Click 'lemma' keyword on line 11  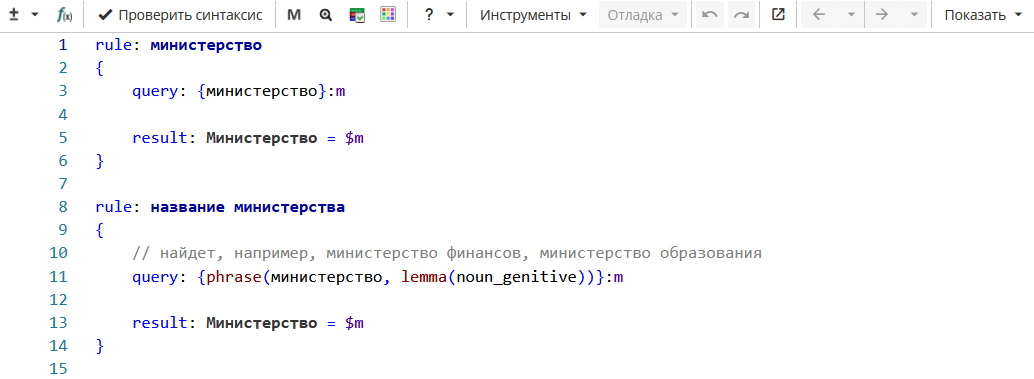pyautogui.click(x=423, y=277)
